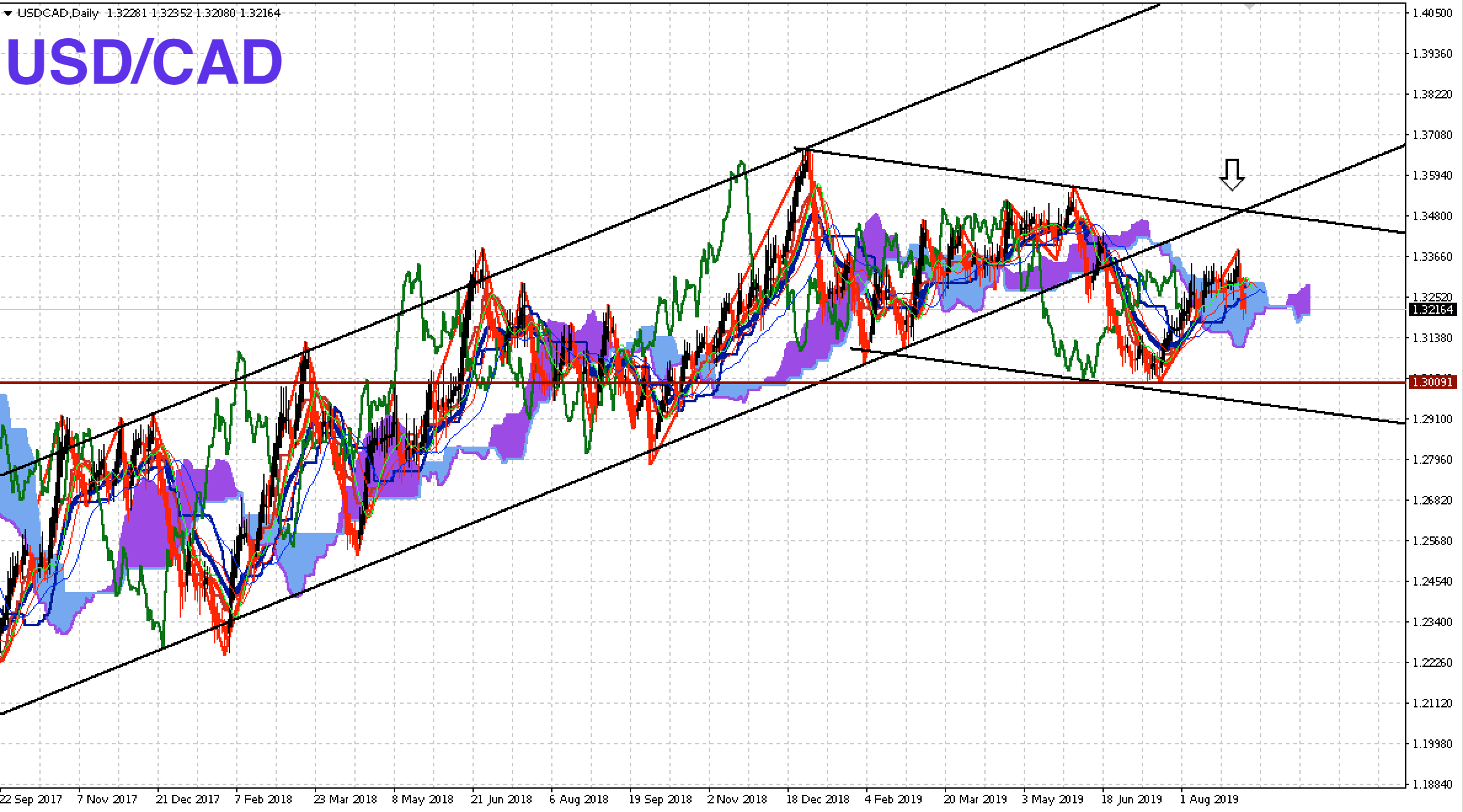Click price axis label 1.40500
Image resolution: width=1463 pixels, height=812 pixels.
(x=1433, y=13)
